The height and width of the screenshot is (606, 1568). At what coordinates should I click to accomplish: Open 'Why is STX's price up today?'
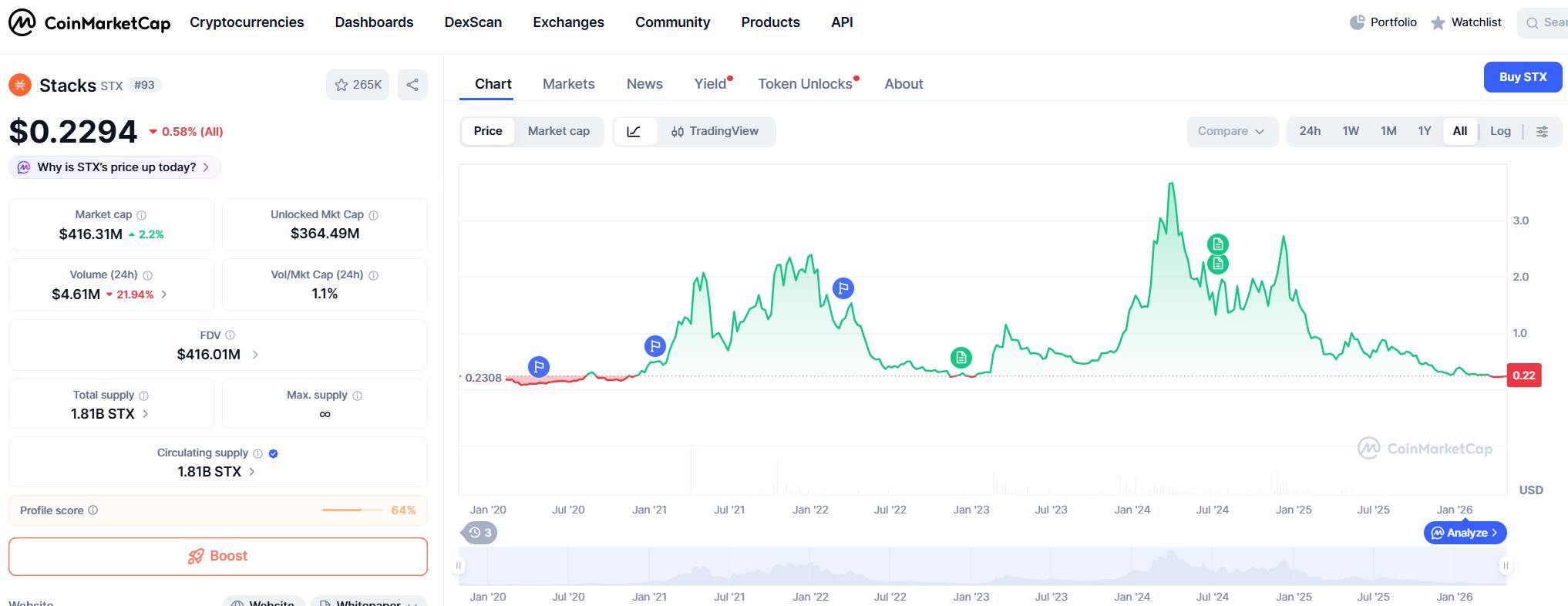(x=115, y=167)
